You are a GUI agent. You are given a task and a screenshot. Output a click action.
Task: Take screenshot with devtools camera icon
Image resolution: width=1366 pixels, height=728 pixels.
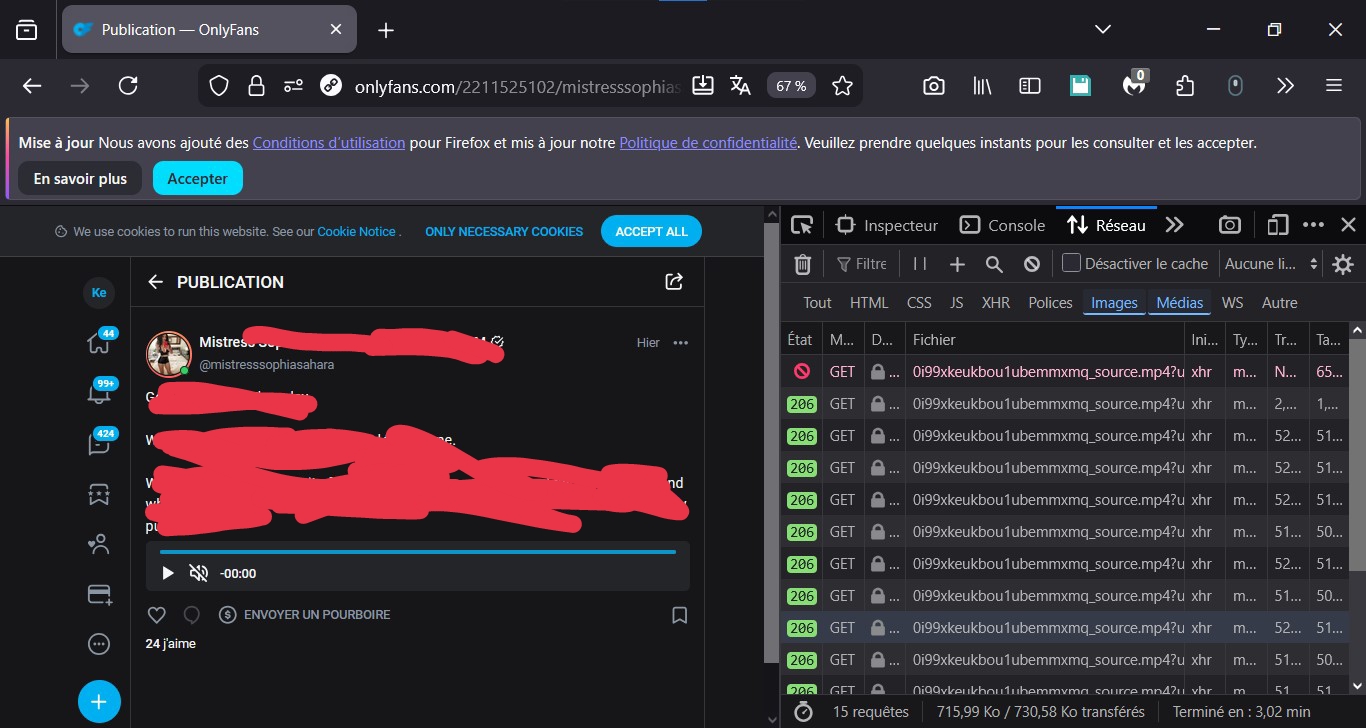[1230, 225]
